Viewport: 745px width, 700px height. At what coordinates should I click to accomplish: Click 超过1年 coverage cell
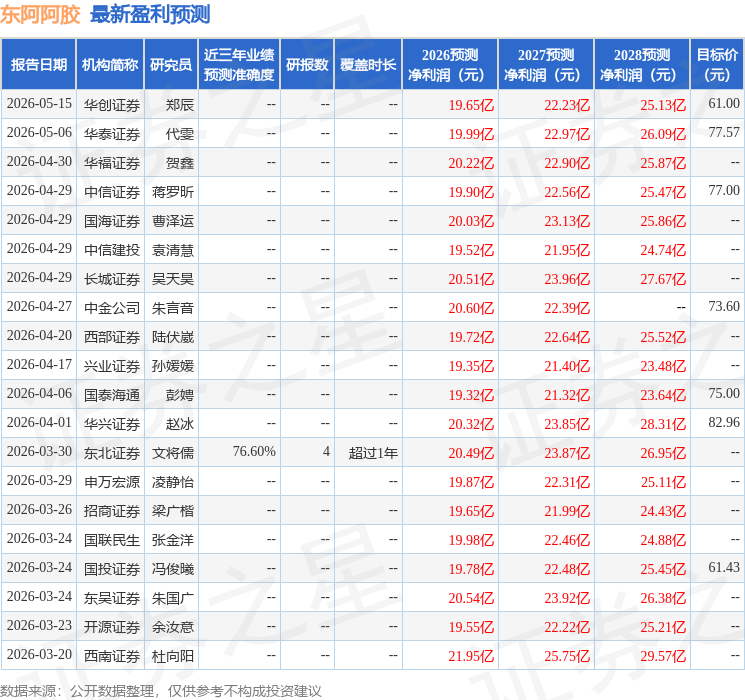click(373, 453)
